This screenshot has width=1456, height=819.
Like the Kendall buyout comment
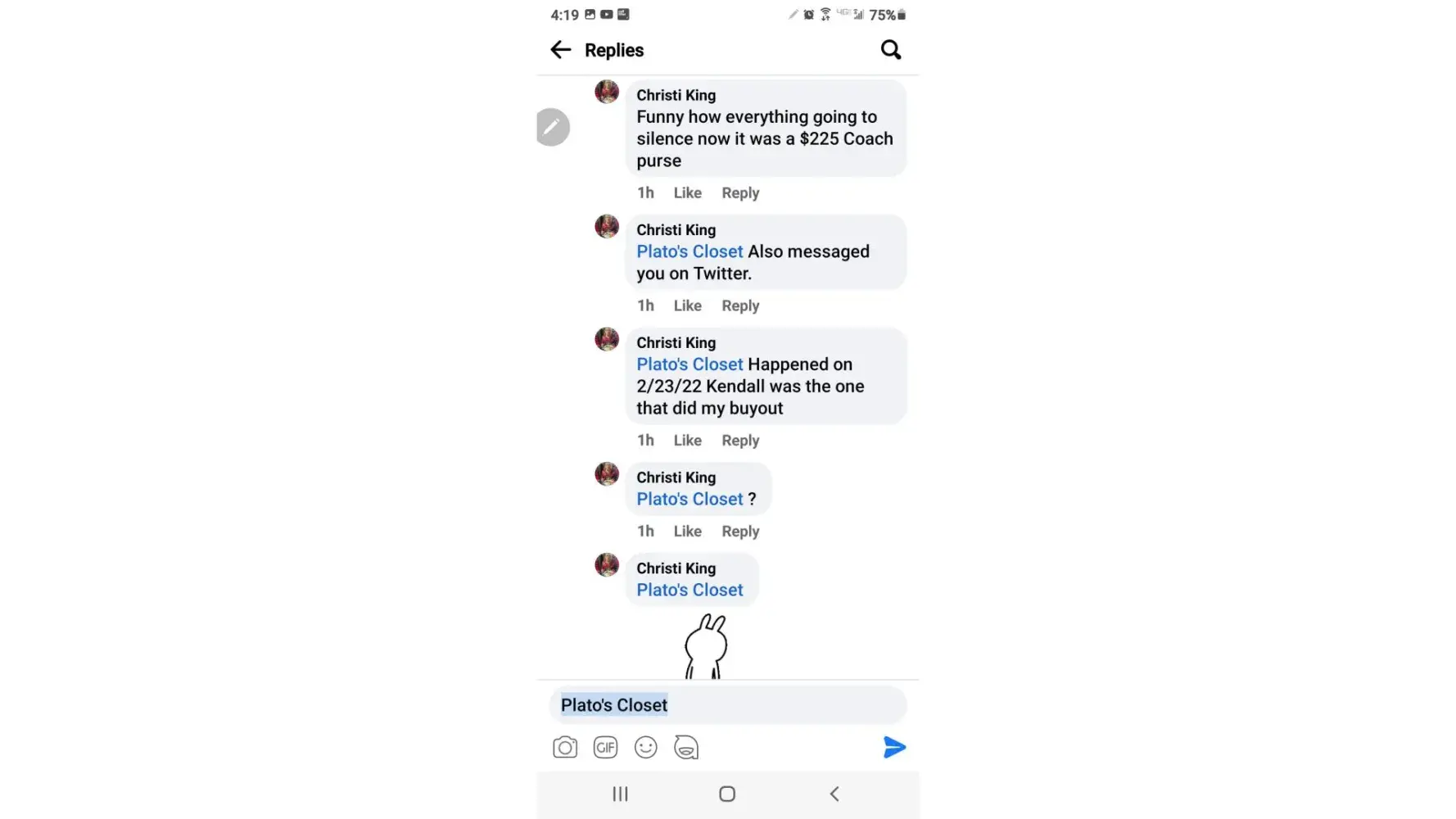click(x=688, y=441)
